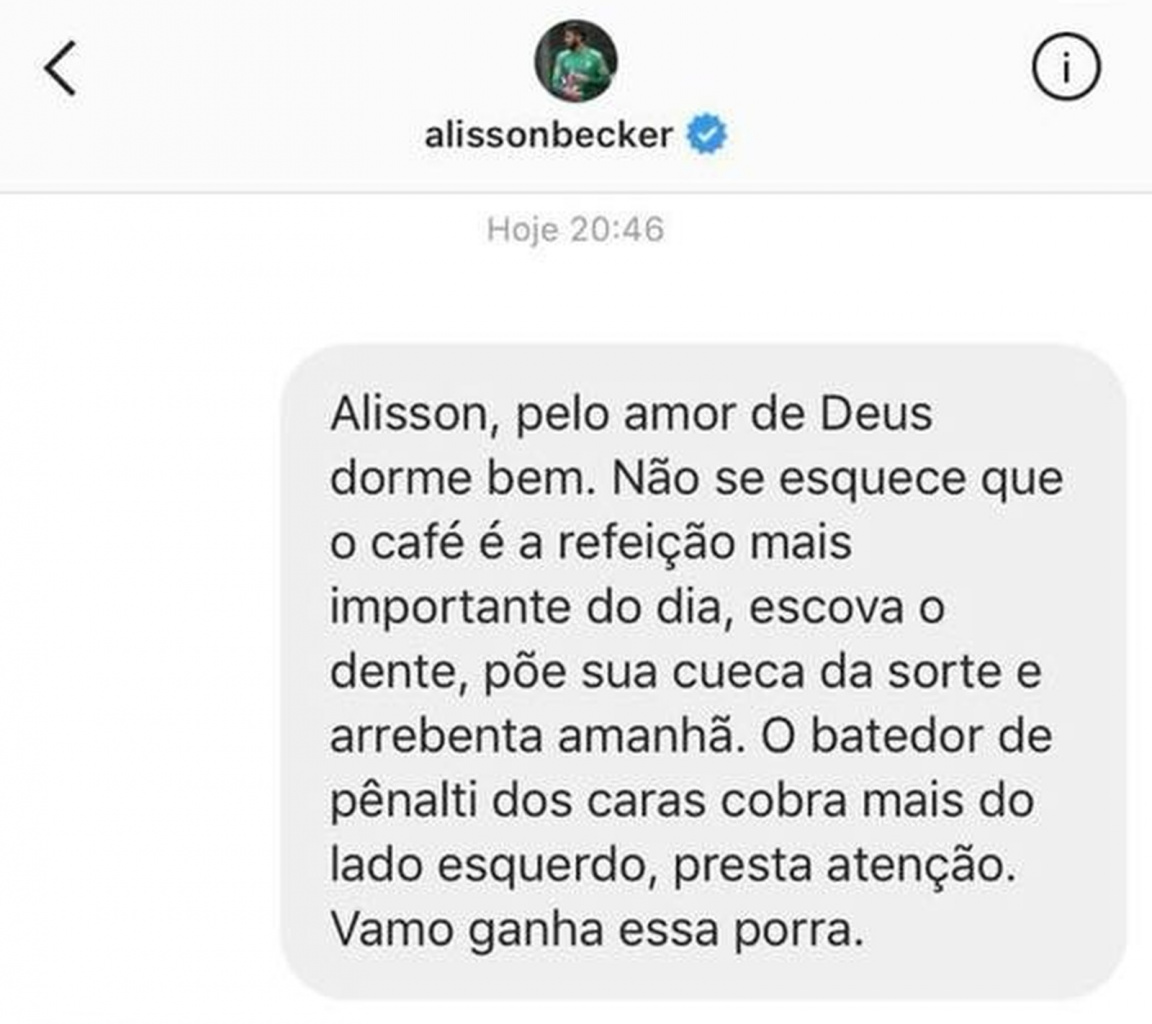
Task: Click the sentence "Vamo ganha essa porra."
Action: [x=597, y=930]
